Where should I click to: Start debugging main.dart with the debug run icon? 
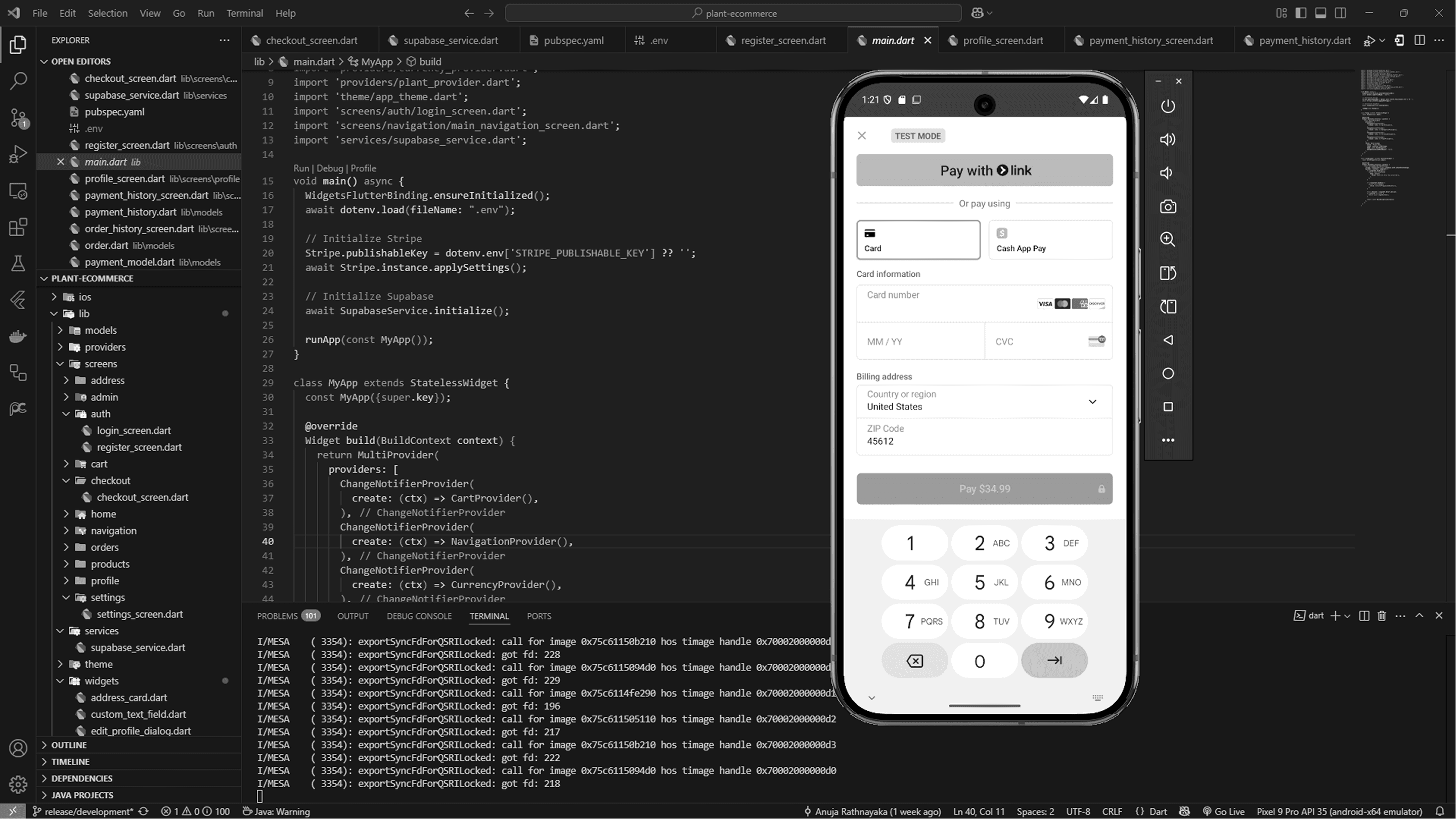(1370, 40)
